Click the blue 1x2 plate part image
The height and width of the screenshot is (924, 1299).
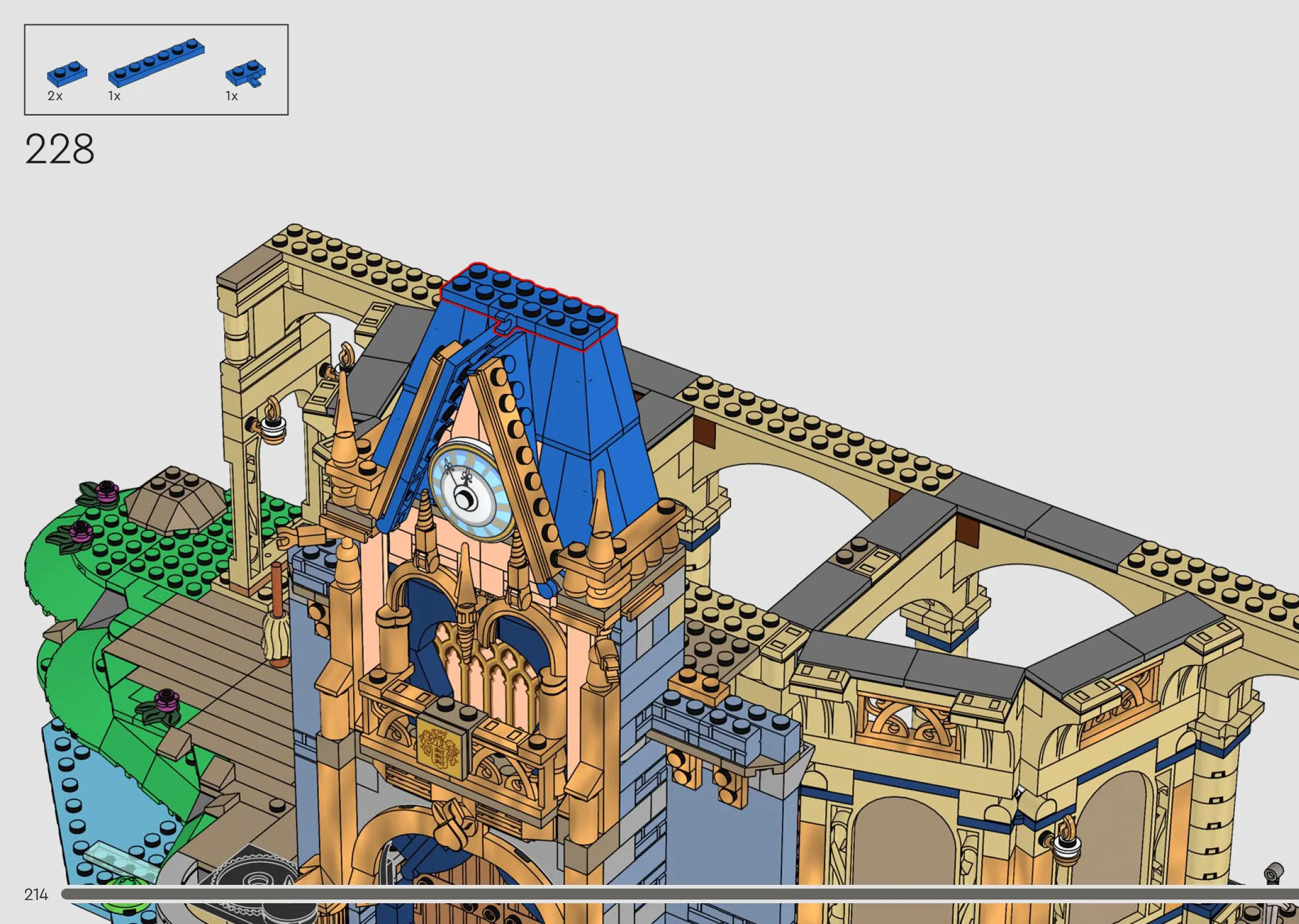67,73
